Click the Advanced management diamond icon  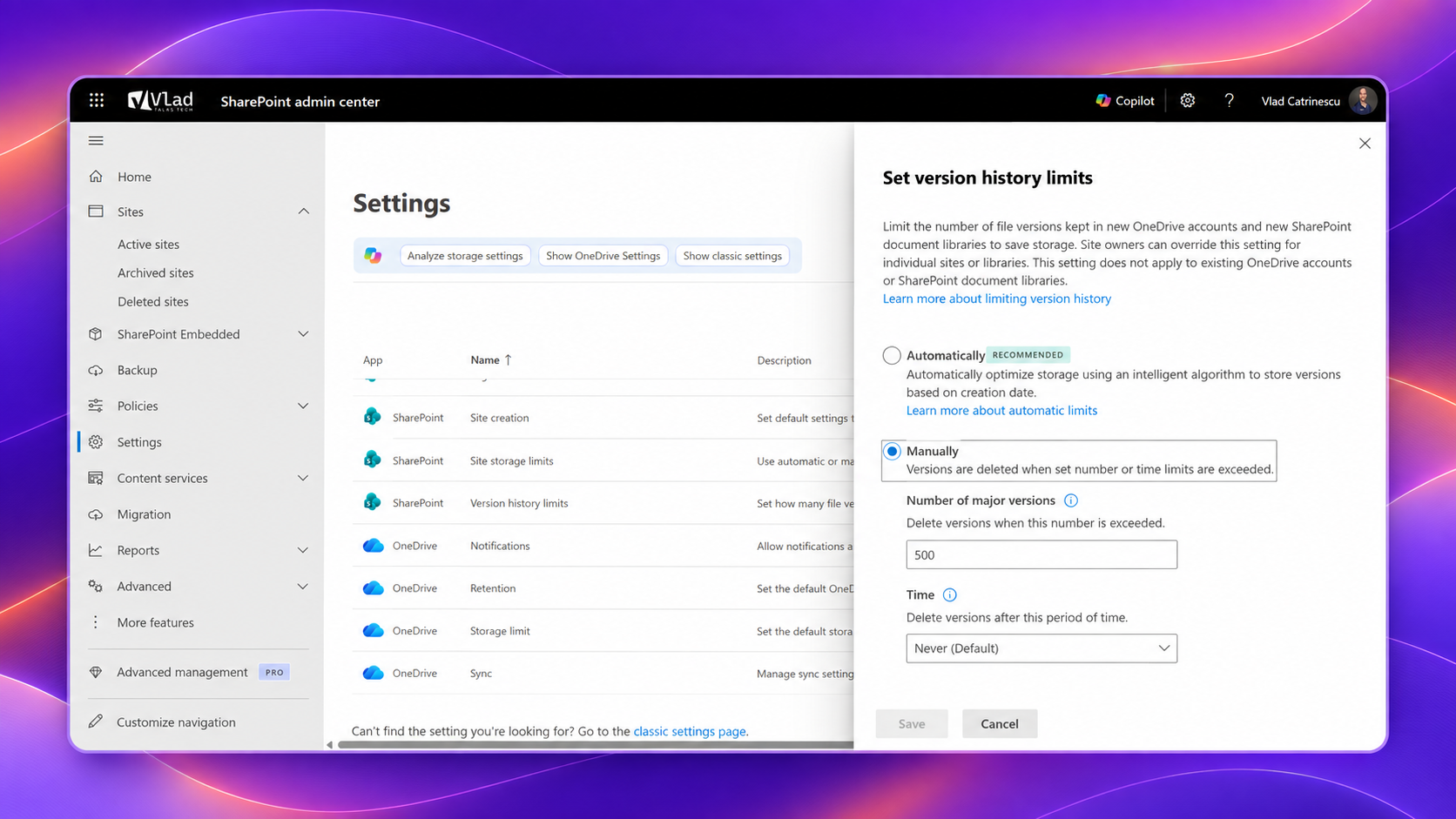[96, 672]
